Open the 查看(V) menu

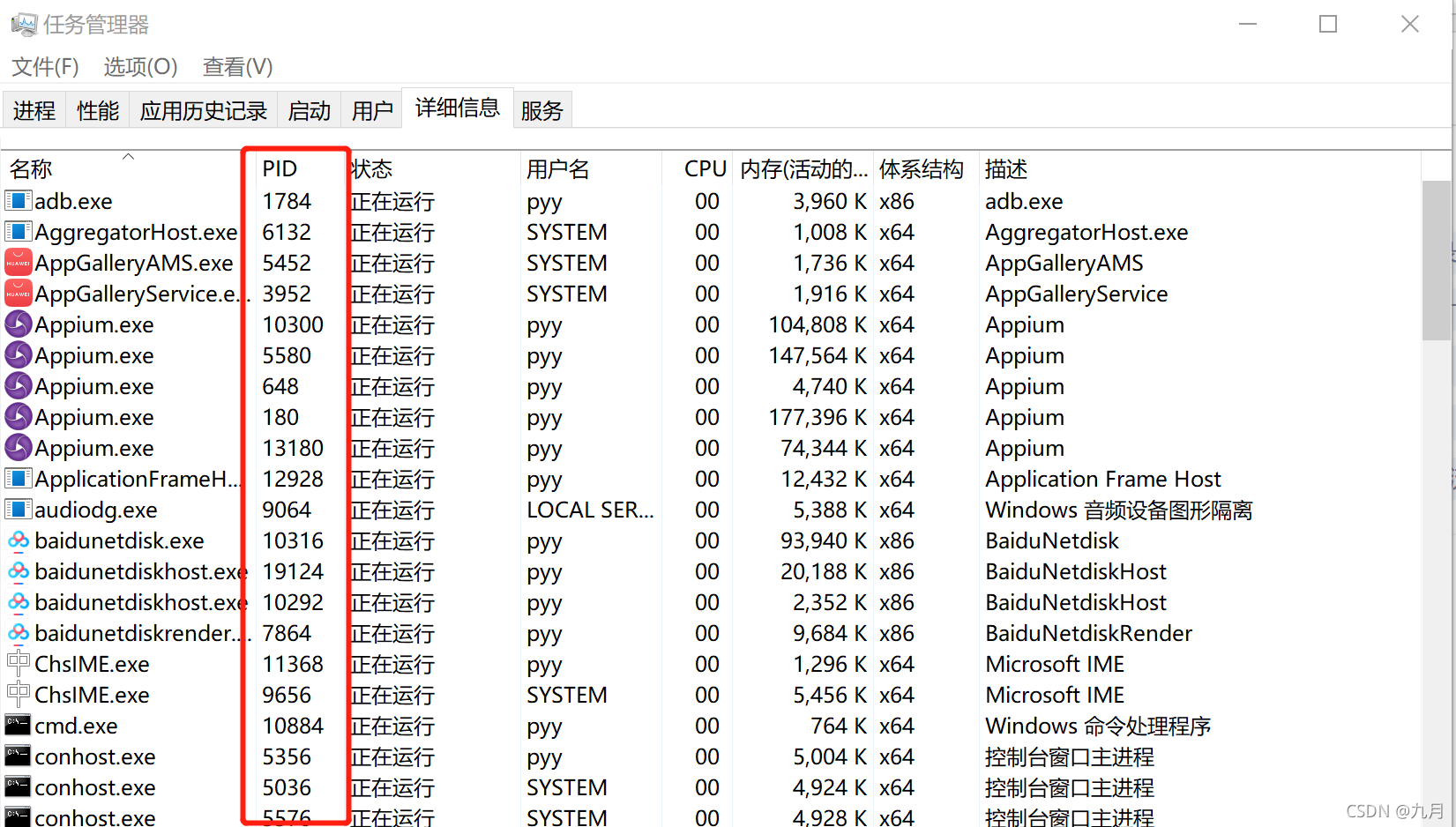coord(237,67)
